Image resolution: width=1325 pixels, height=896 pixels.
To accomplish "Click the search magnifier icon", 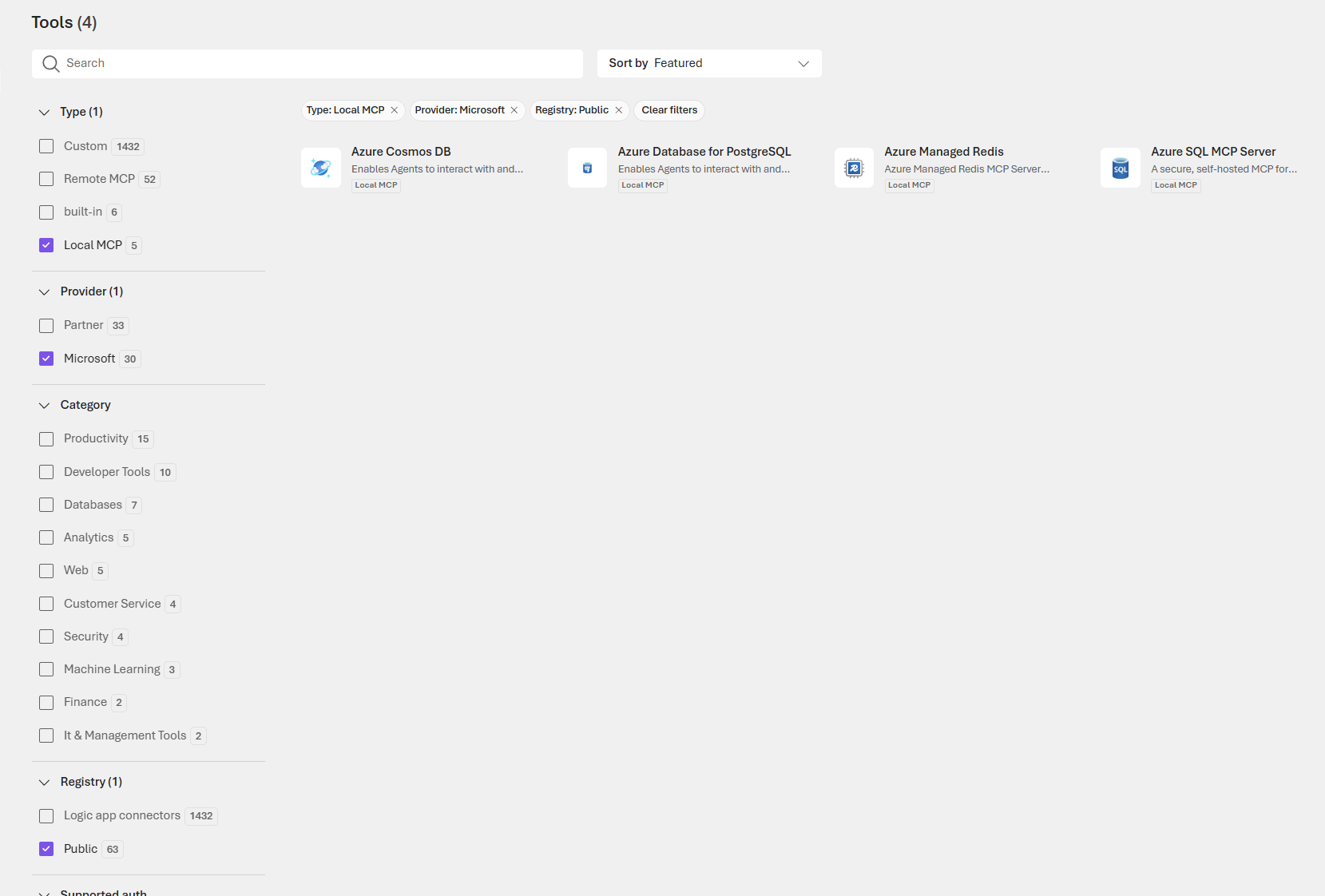I will coord(51,64).
